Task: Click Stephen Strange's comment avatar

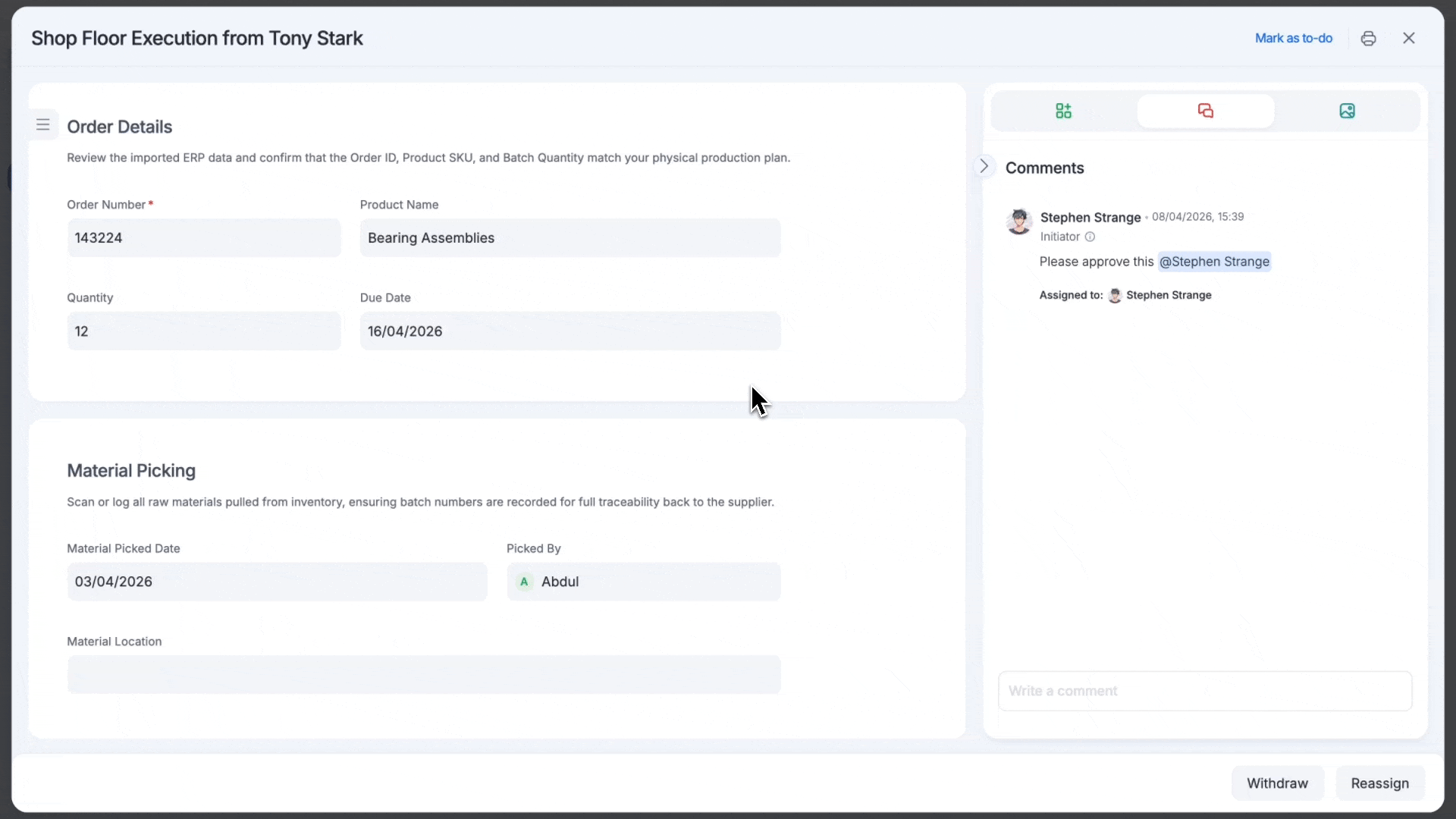Action: point(1018,221)
